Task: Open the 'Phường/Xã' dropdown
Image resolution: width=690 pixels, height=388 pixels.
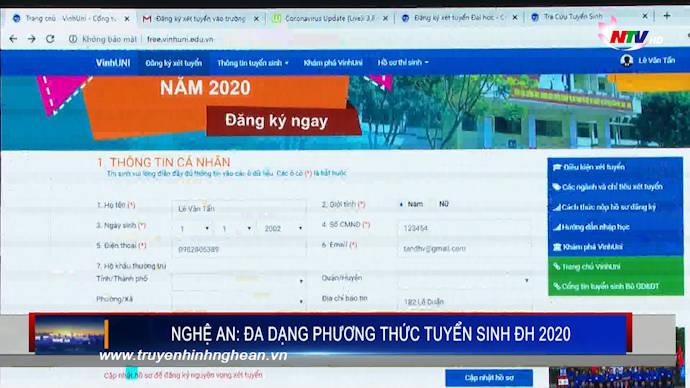Action: point(239,301)
